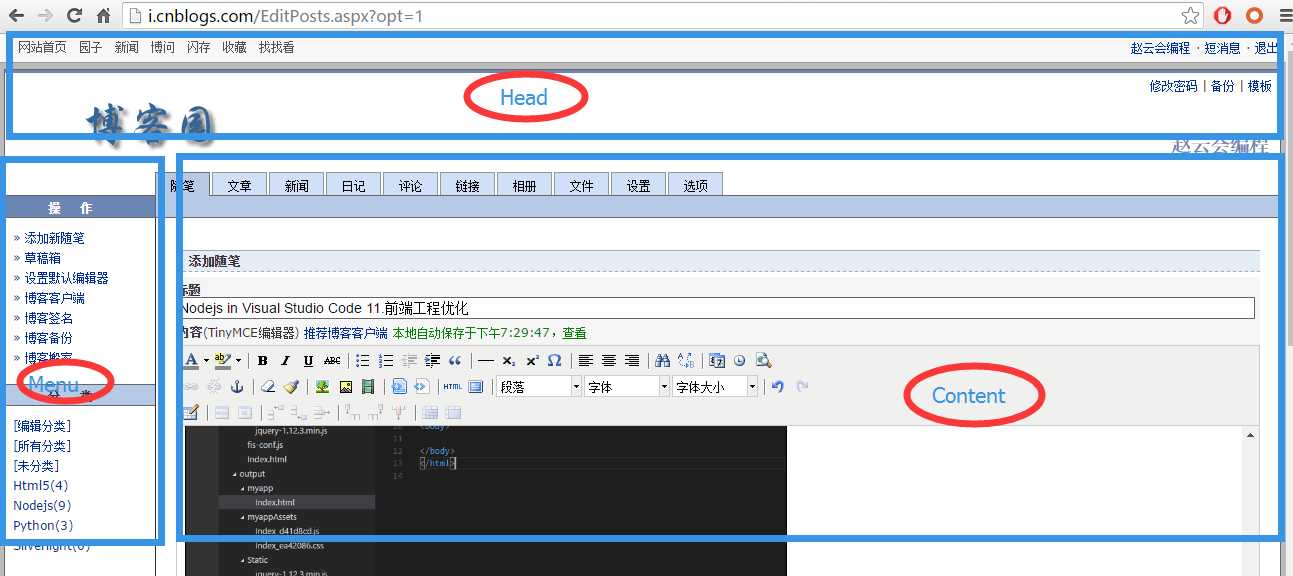Insert a numbered list
This screenshot has width=1293, height=576.
tap(385, 360)
